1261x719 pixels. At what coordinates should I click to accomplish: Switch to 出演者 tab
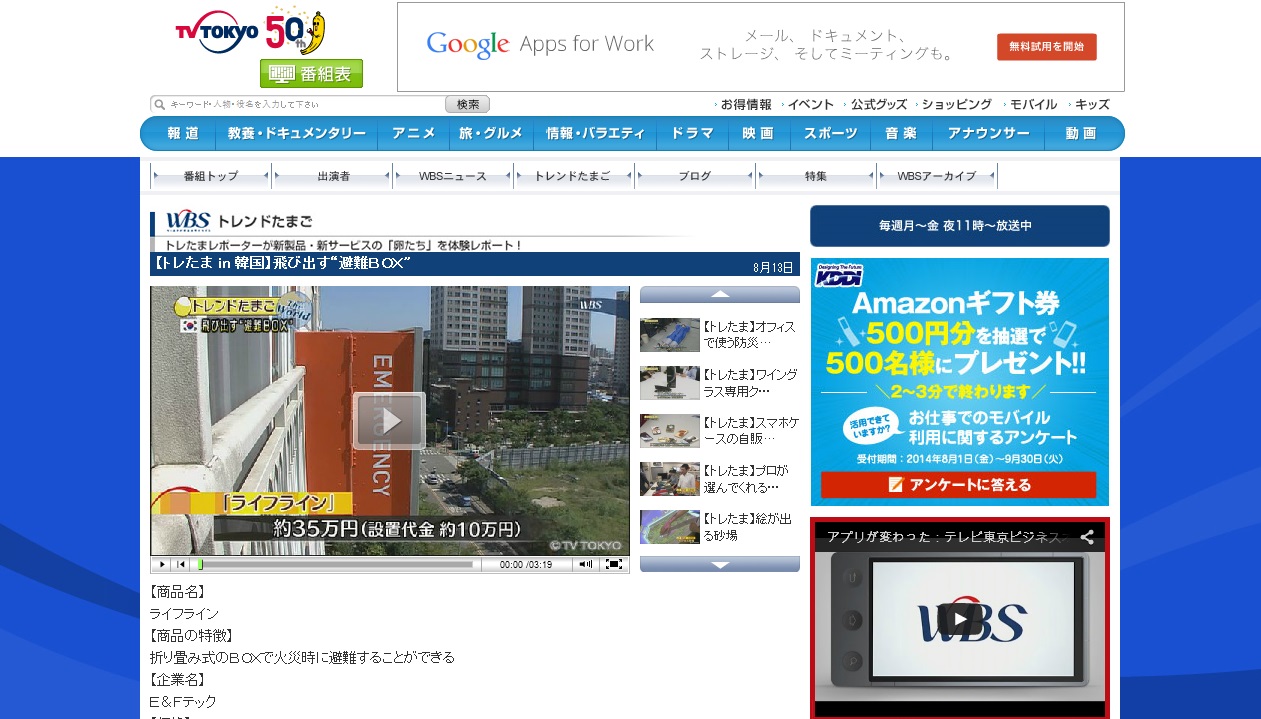(x=333, y=176)
